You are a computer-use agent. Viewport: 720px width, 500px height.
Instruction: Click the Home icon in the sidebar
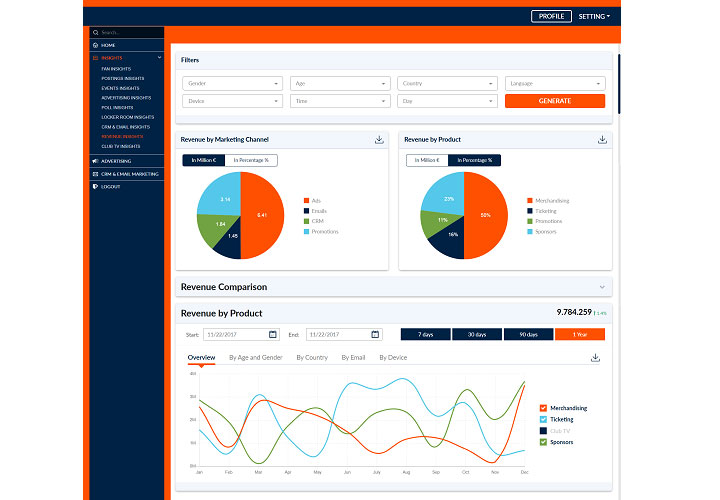pyautogui.click(x=95, y=45)
